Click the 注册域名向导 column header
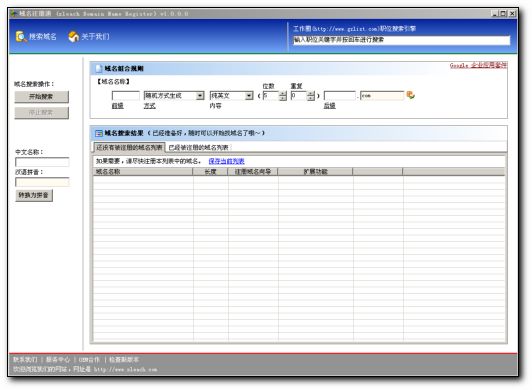The image size is (532, 390). 253,172
